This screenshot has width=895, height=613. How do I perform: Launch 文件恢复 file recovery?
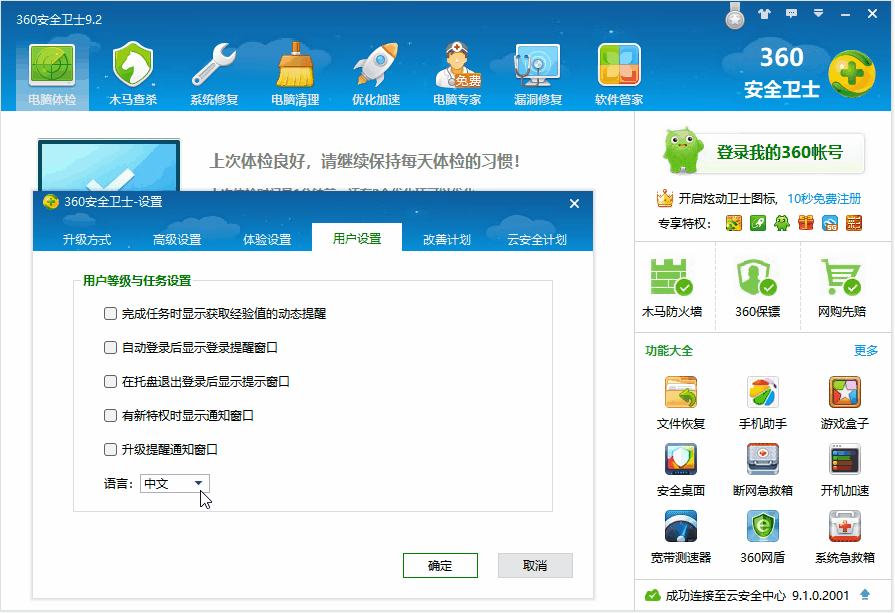coord(681,402)
